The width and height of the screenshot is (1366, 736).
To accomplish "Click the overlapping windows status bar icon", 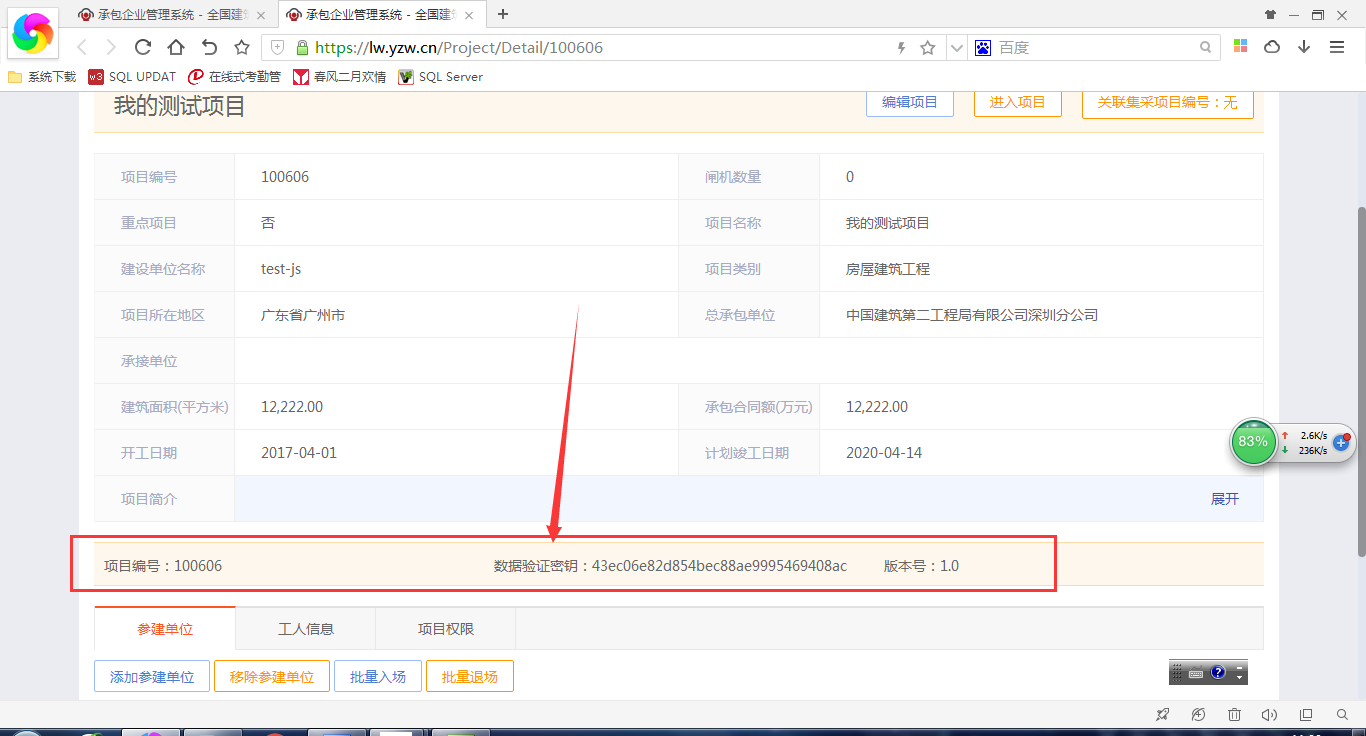I will [x=1306, y=715].
